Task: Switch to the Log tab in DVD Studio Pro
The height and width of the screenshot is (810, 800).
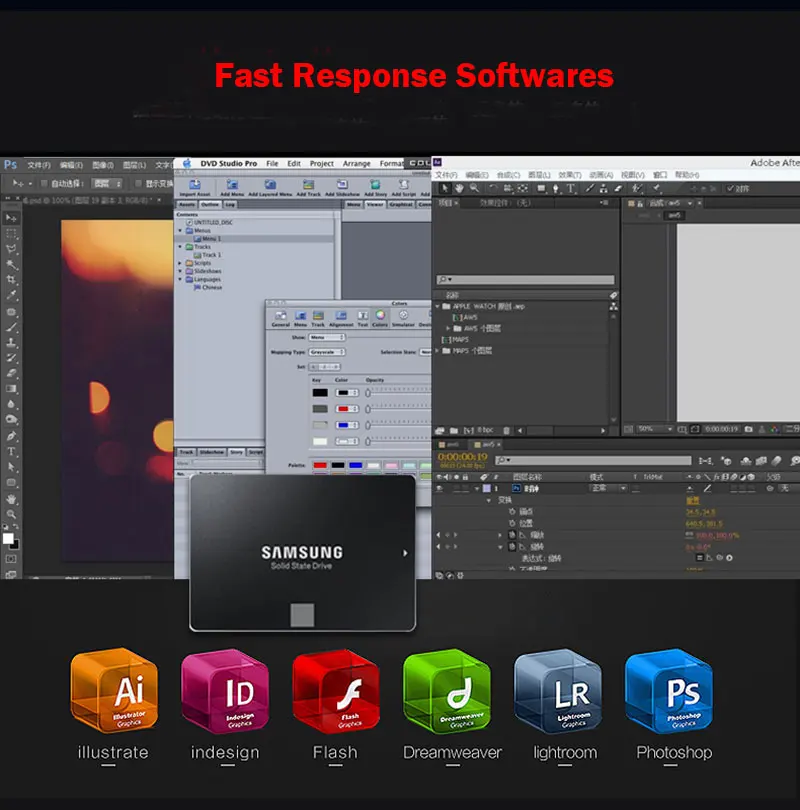Action: point(230,205)
